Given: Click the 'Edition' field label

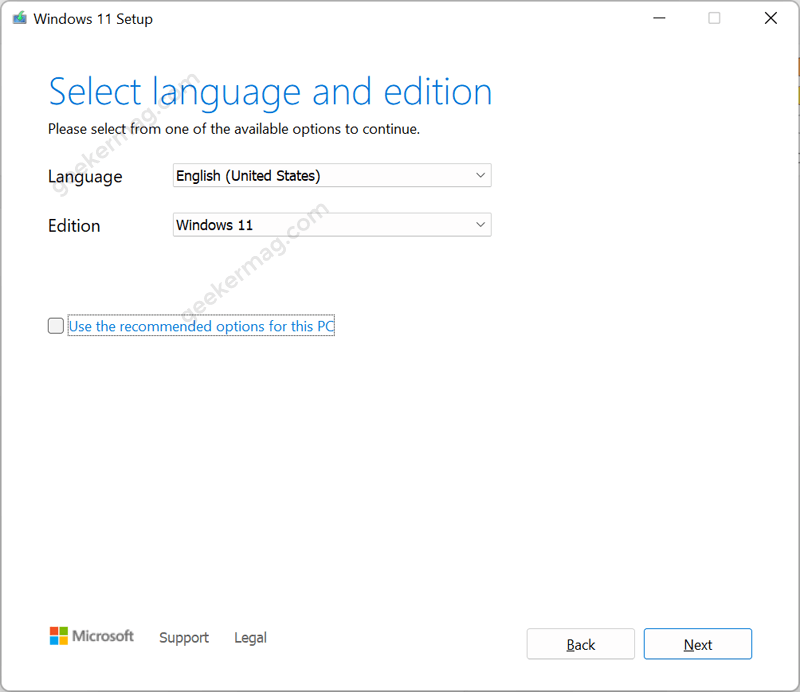Looking at the screenshot, I should coord(74,226).
